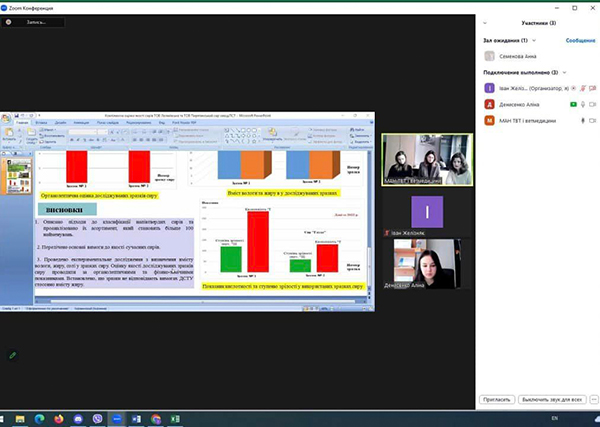Collapse the 'Подключение выполнено (3)' section
The height and width of the screenshot is (427, 600).
coord(564,72)
